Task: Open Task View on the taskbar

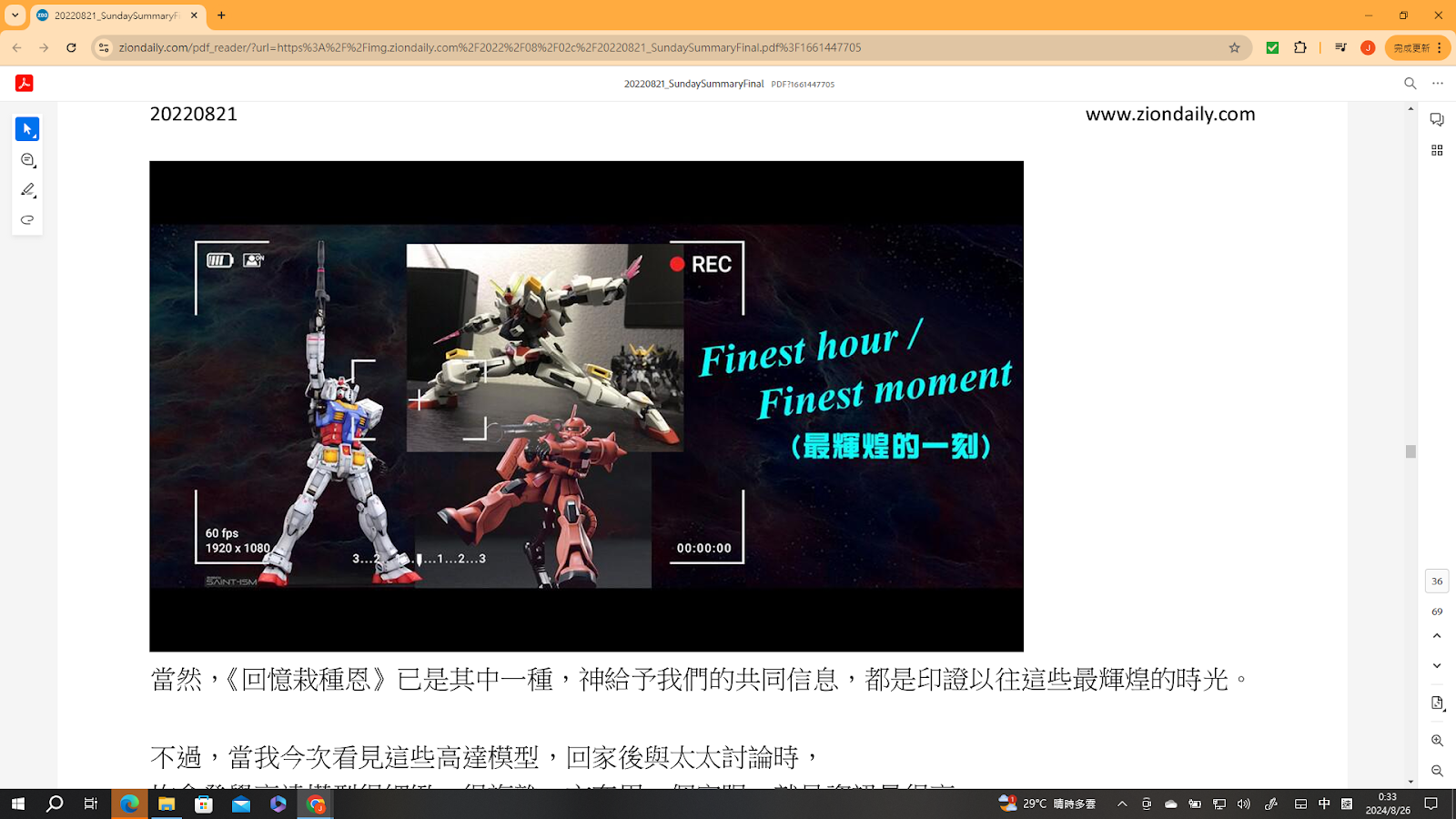Action: (x=91, y=804)
